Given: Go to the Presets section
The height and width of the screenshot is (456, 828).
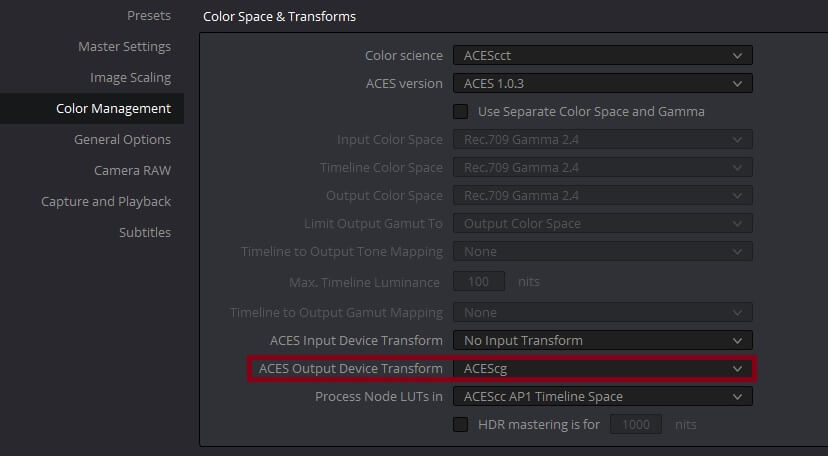Looking at the screenshot, I should pos(149,15).
